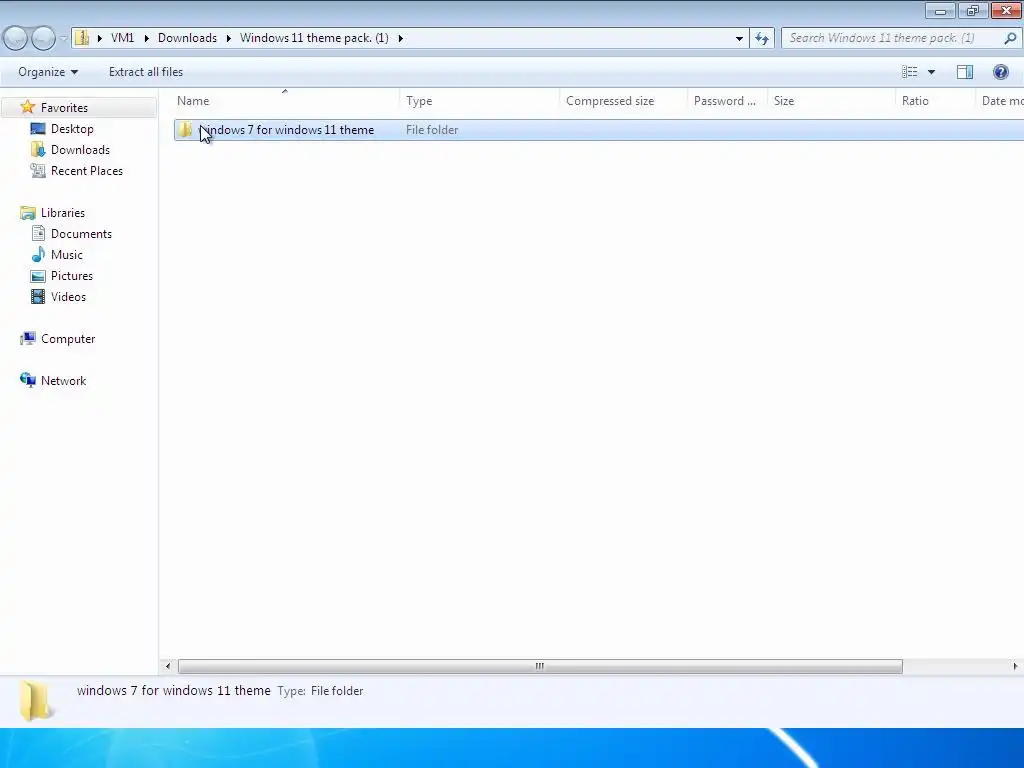The image size is (1024, 768).
Task: Change your view icon button
Action: click(x=909, y=72)
